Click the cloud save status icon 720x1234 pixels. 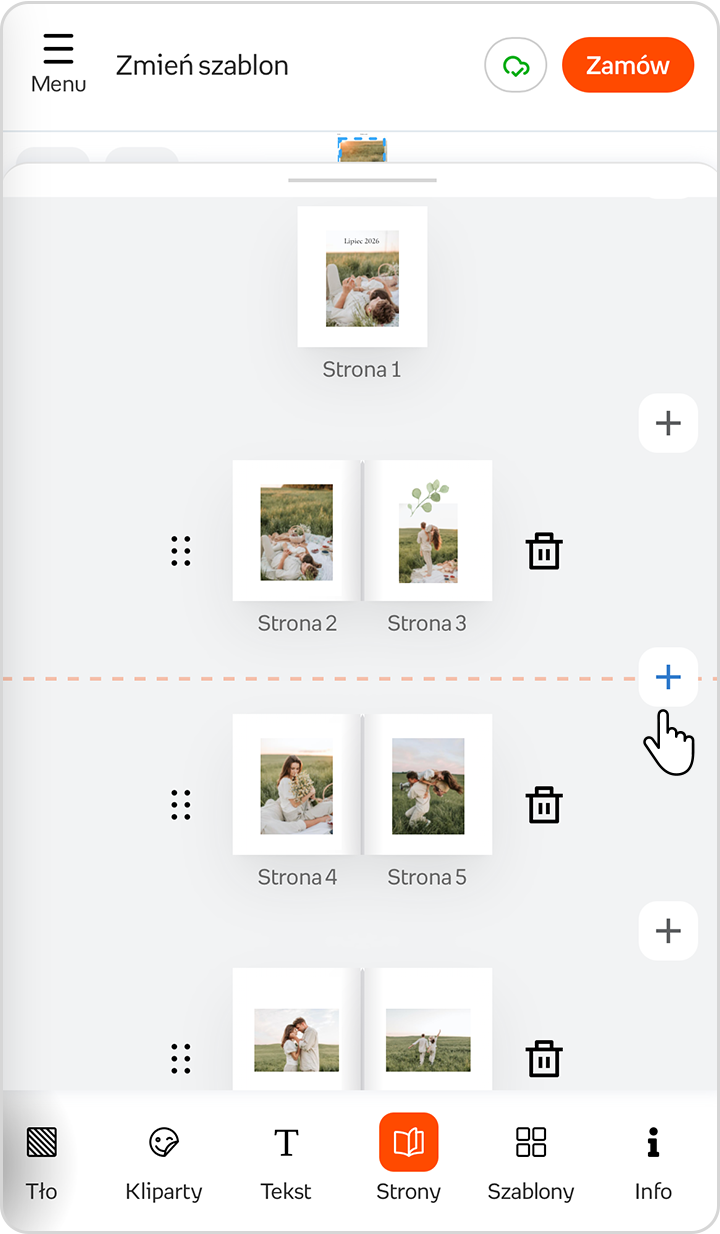click(516, 66)
